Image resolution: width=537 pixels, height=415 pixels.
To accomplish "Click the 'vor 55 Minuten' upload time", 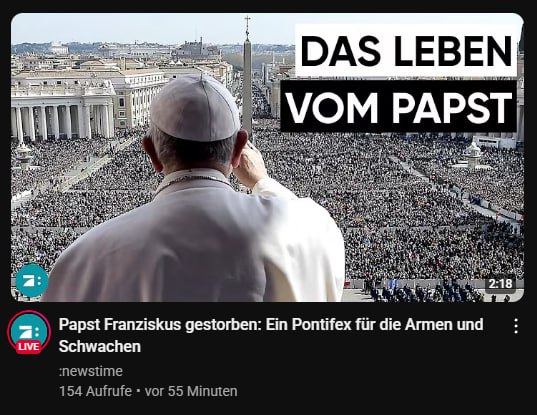I will [x=191, y=391].
